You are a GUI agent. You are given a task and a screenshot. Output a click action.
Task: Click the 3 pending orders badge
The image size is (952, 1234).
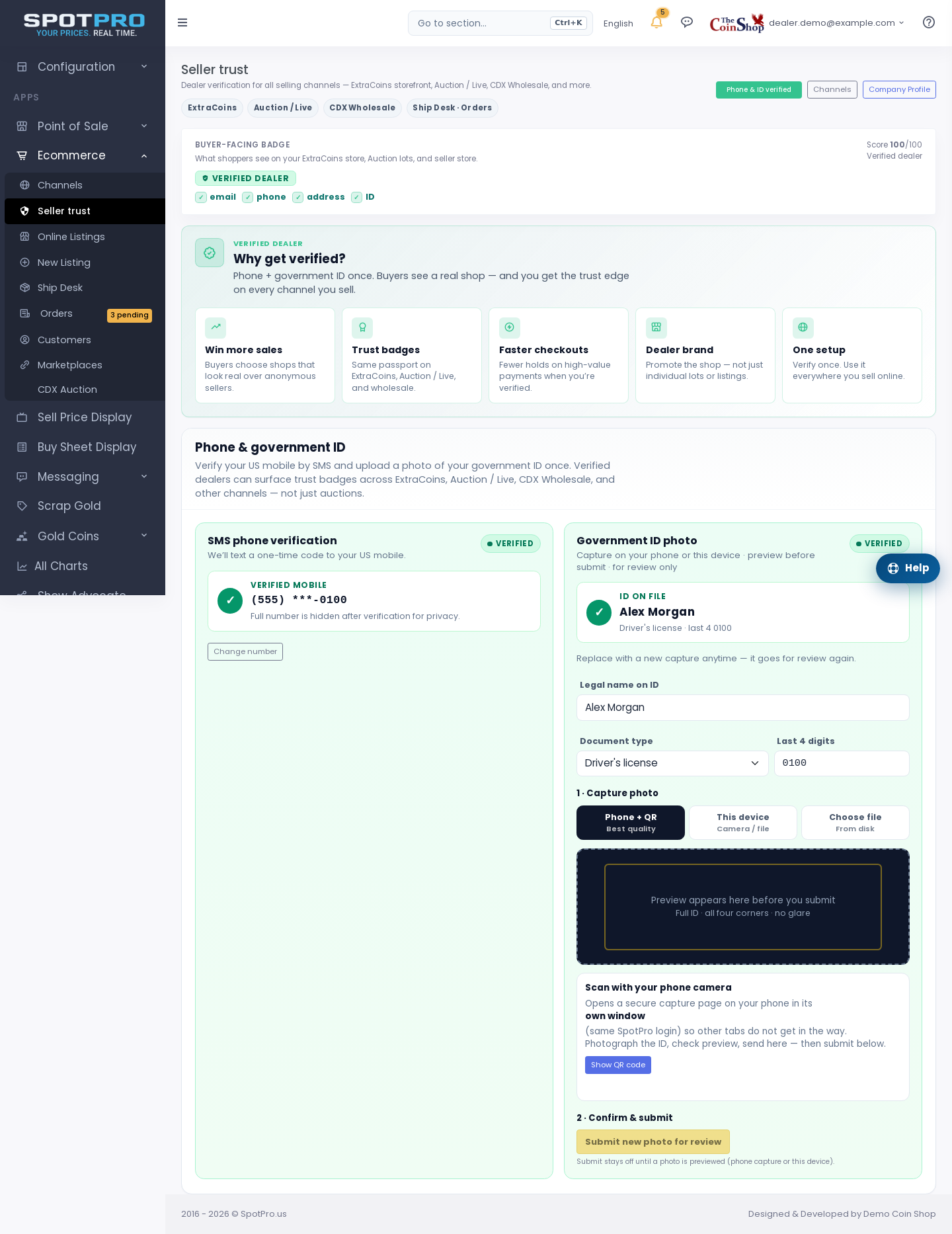[x=130, y=315]
